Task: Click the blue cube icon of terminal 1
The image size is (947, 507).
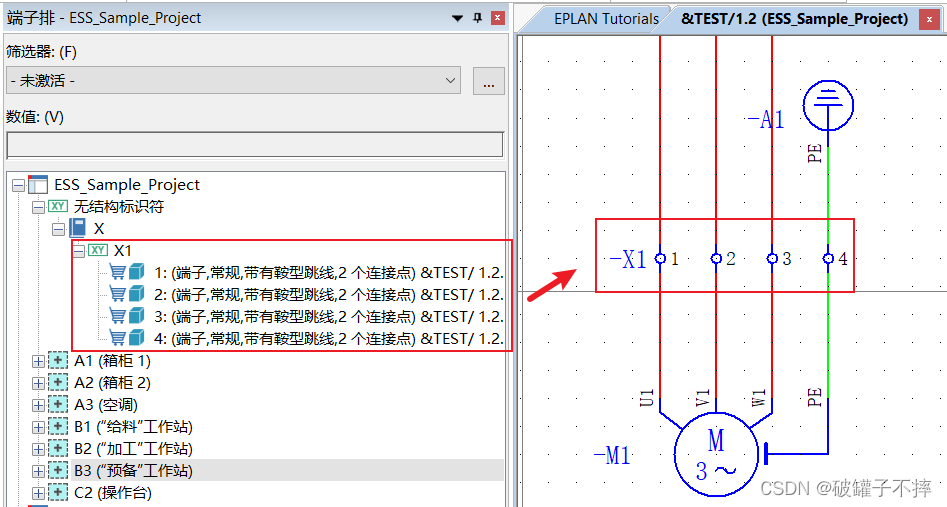Action: pyautogui.click(x=137, y=272)
